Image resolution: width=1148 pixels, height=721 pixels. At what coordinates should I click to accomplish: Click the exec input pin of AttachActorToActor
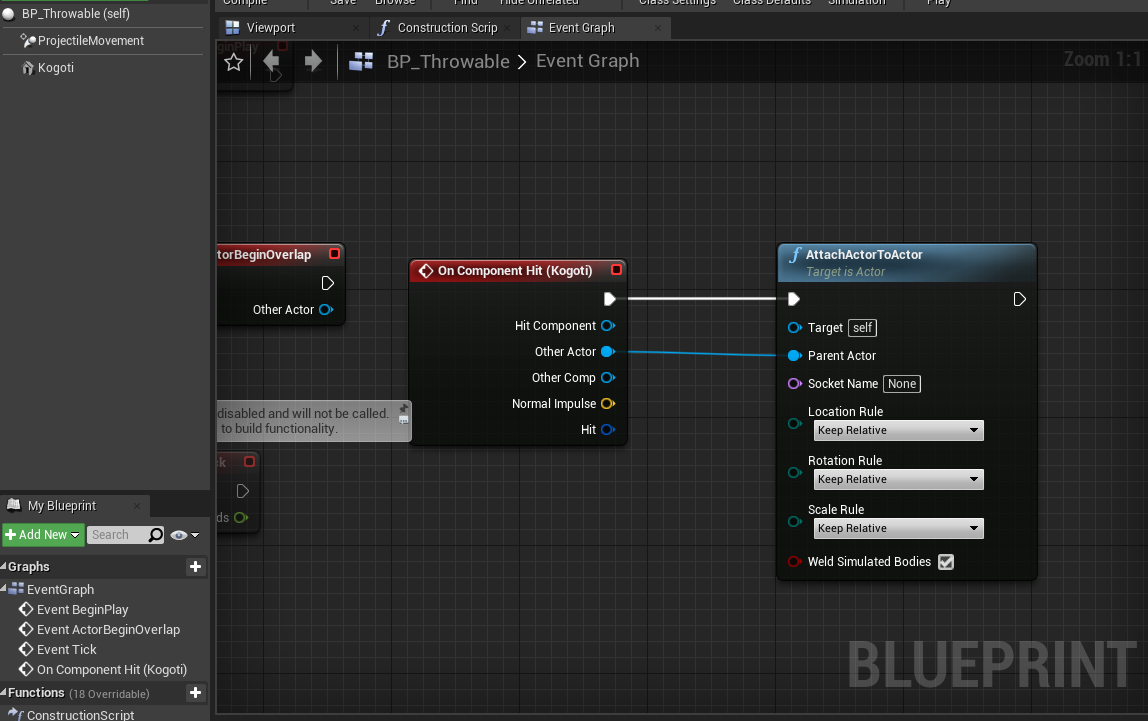[x=794, y=299]
